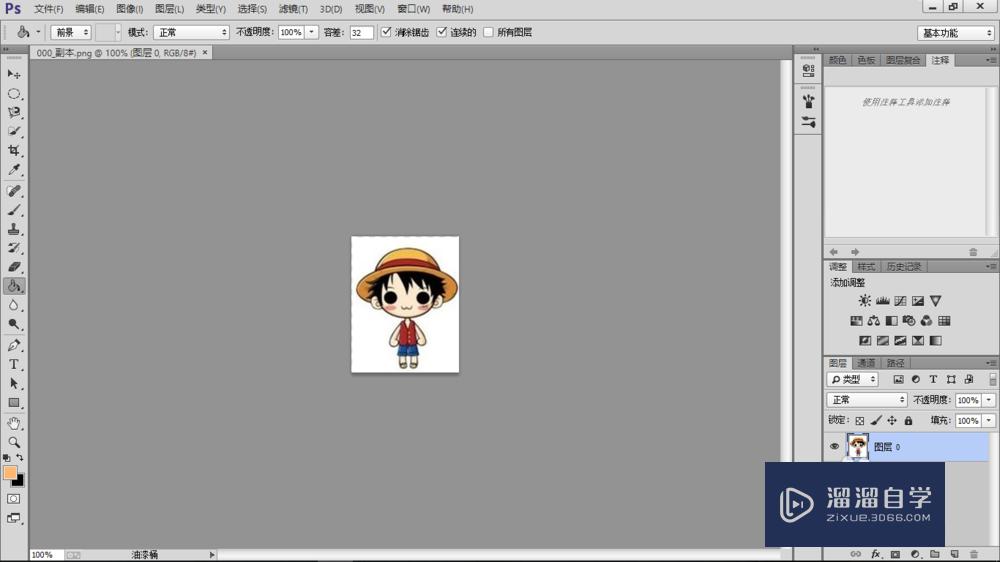Select the Dodge tool

click(13, 324)
